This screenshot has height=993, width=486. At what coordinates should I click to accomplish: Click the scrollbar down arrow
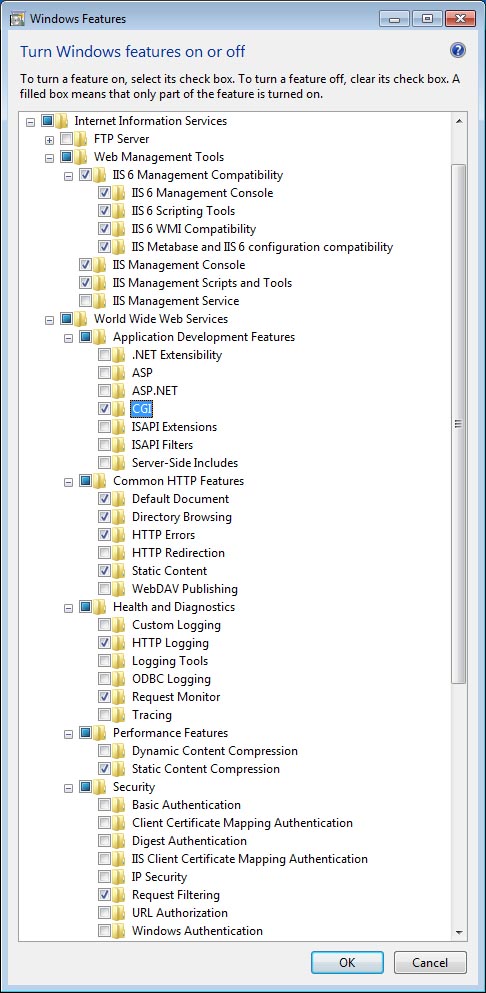pyautogui.click(x=459, y=932)
